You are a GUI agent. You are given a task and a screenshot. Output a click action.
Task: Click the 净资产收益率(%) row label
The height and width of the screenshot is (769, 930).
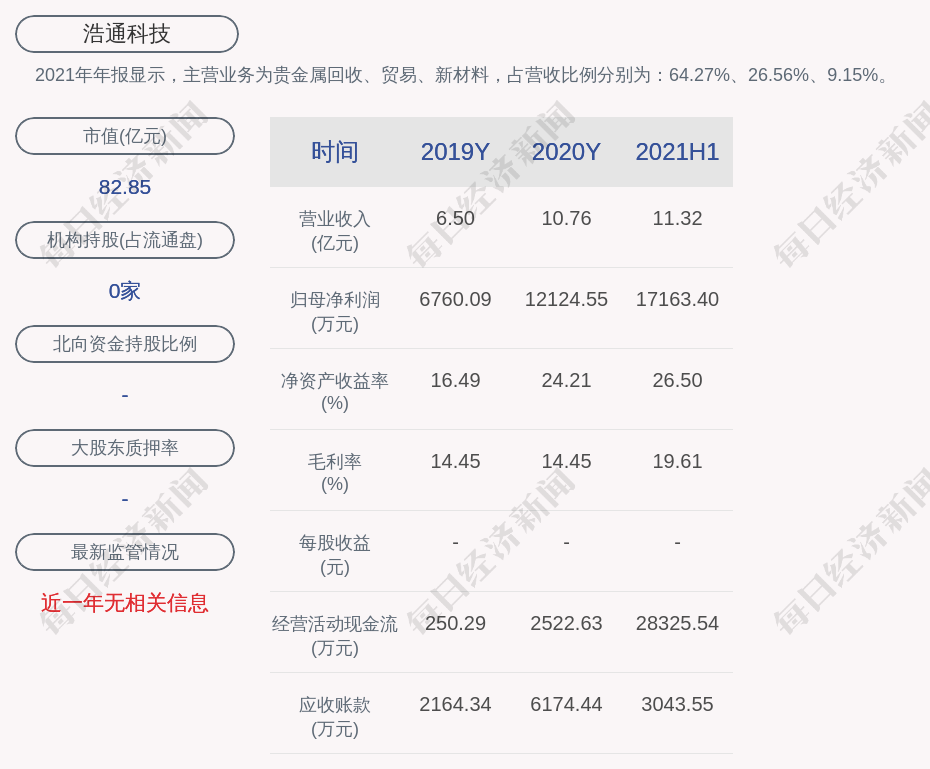pyautogui.click(x=334, y=392)
